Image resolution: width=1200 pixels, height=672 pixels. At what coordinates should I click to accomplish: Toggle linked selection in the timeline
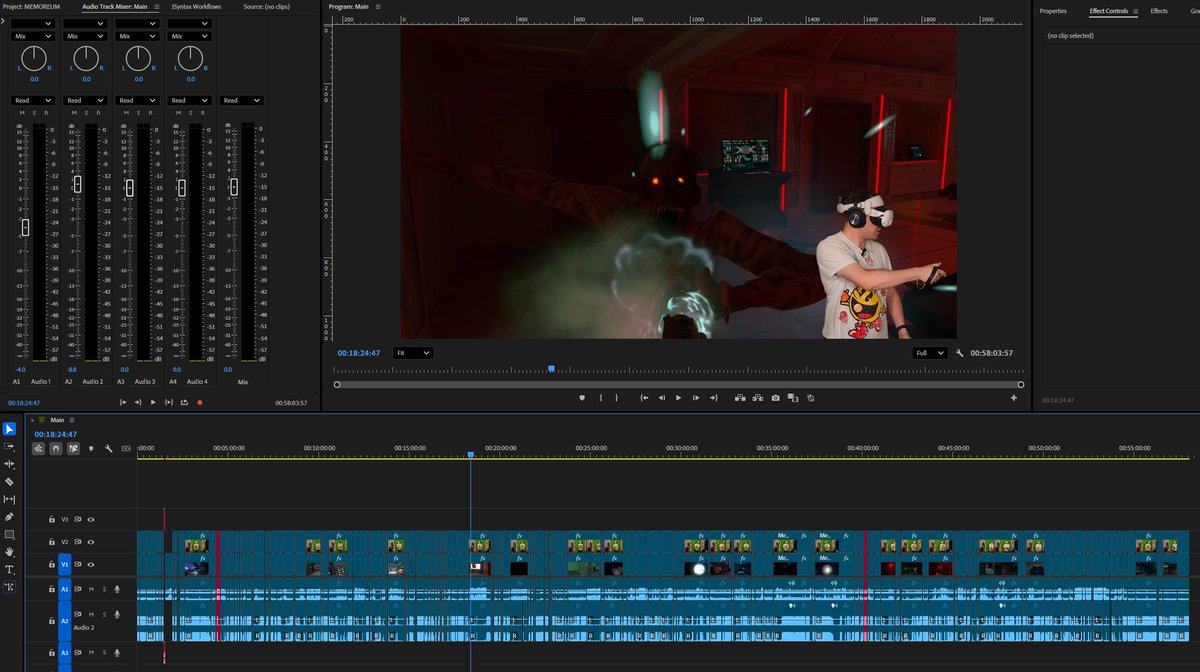pos(73,449)
